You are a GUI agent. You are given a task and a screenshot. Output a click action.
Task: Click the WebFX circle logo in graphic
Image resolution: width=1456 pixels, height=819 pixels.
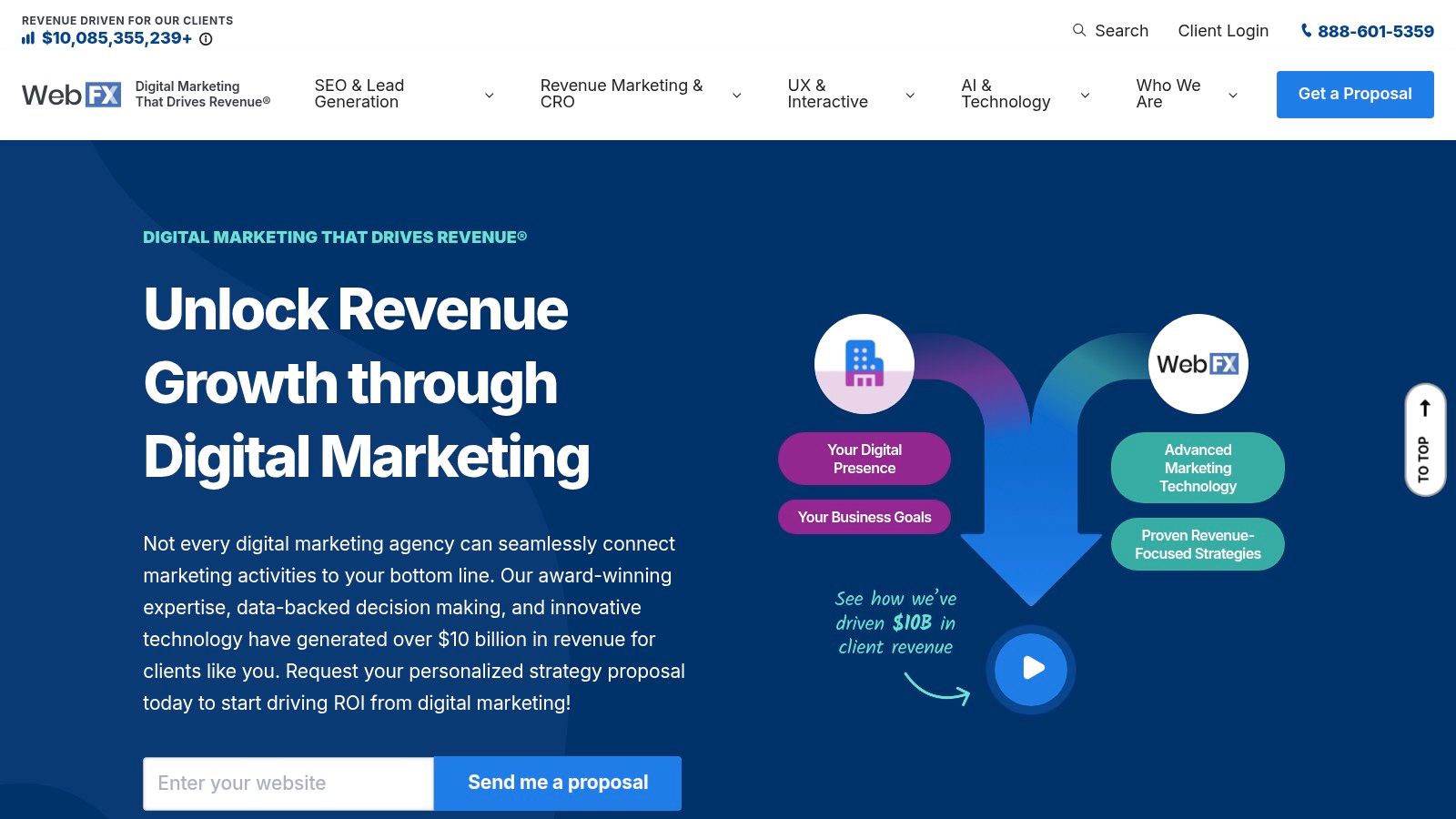click(x=1198, y=364)
